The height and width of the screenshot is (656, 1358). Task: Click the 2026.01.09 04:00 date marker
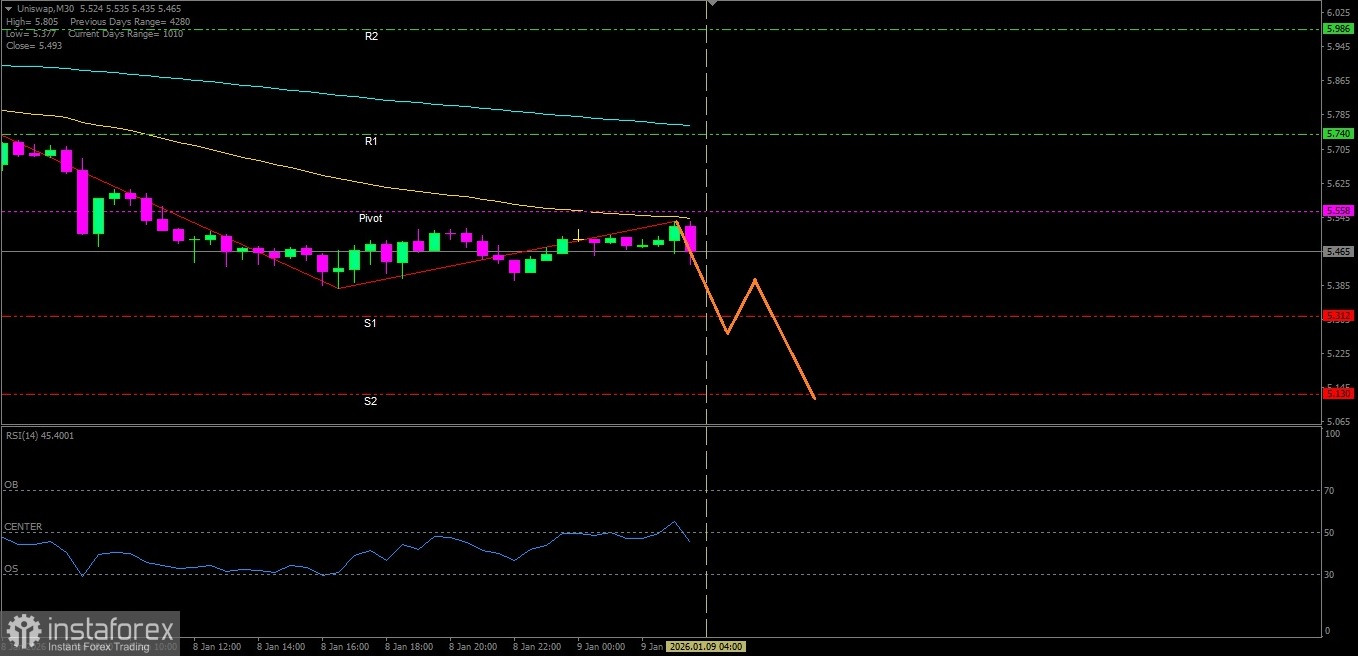(706, 647)
